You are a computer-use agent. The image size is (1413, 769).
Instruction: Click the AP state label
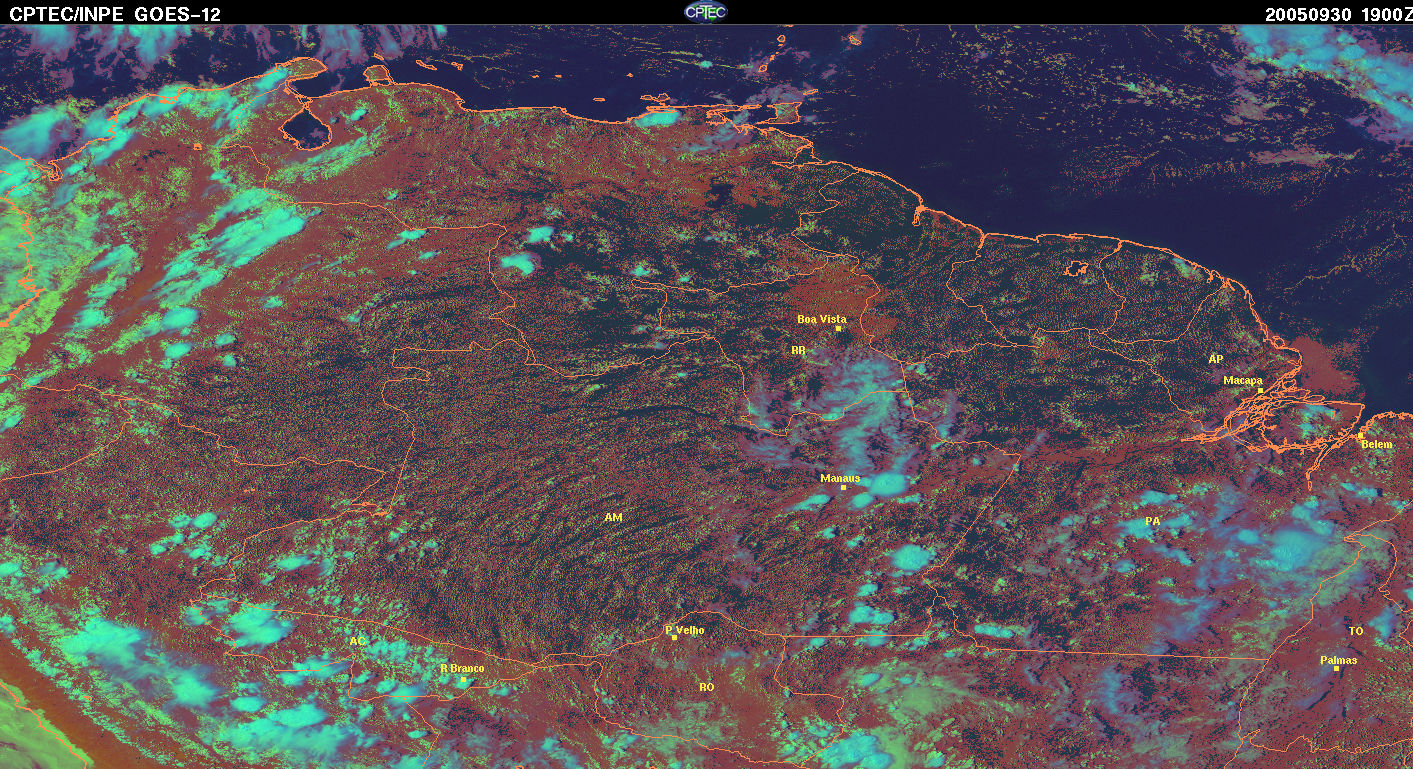[x=1216, y=358]
